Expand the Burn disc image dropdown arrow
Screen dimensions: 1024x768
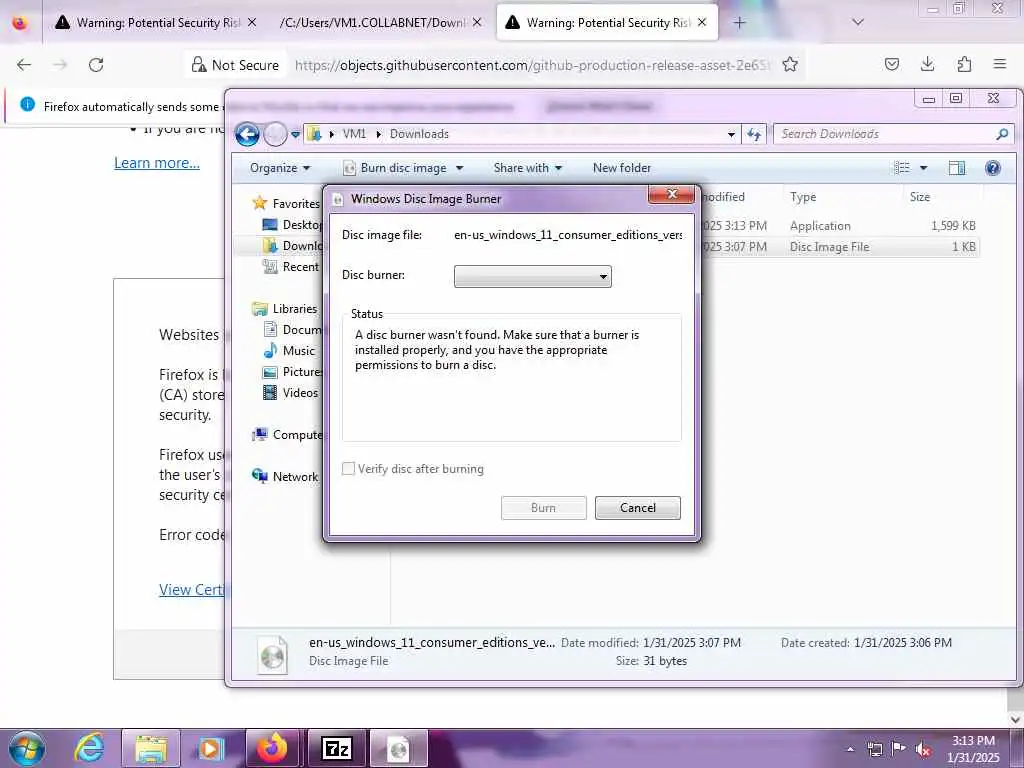tap(460, 168)
